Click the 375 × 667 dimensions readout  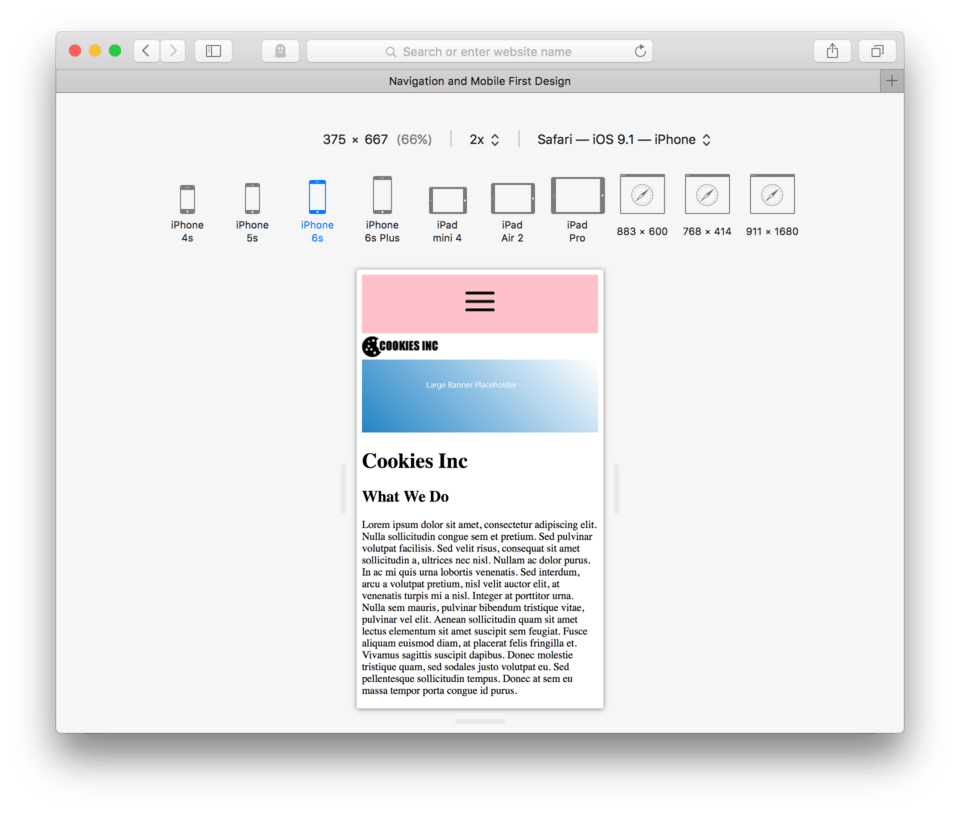point(355,140)
